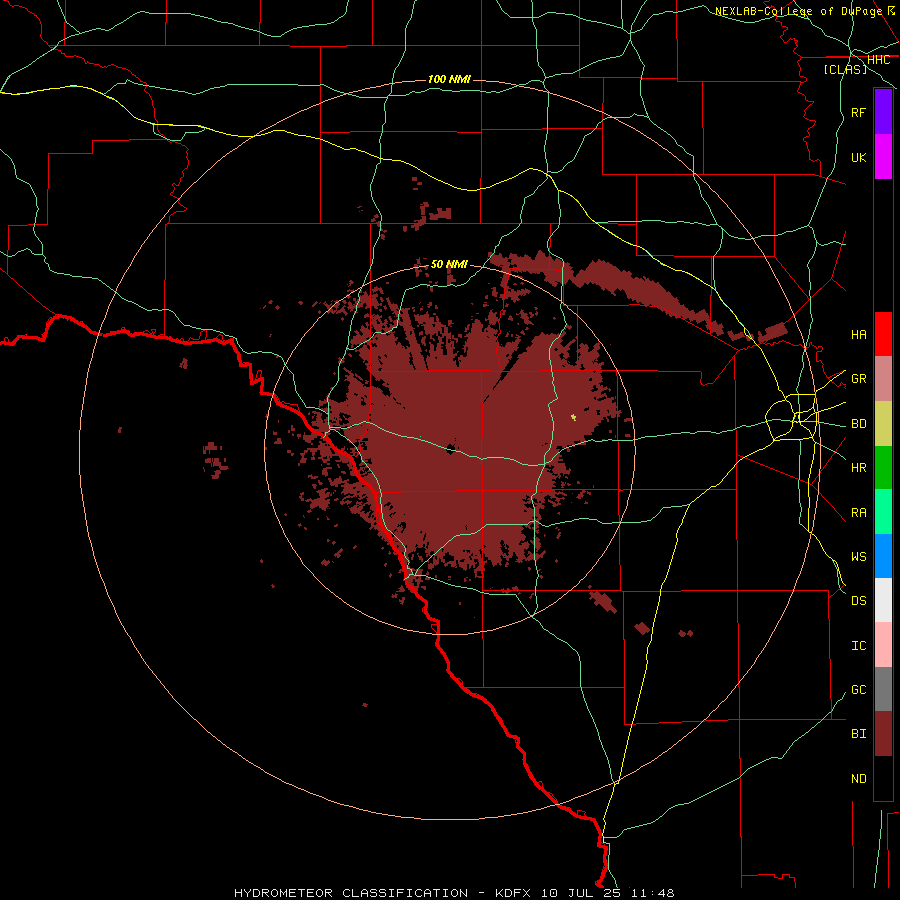Click the HA red legend swatch
This screenshot has height=900, width=900.
pyautogui.click(x=883, y=334)
